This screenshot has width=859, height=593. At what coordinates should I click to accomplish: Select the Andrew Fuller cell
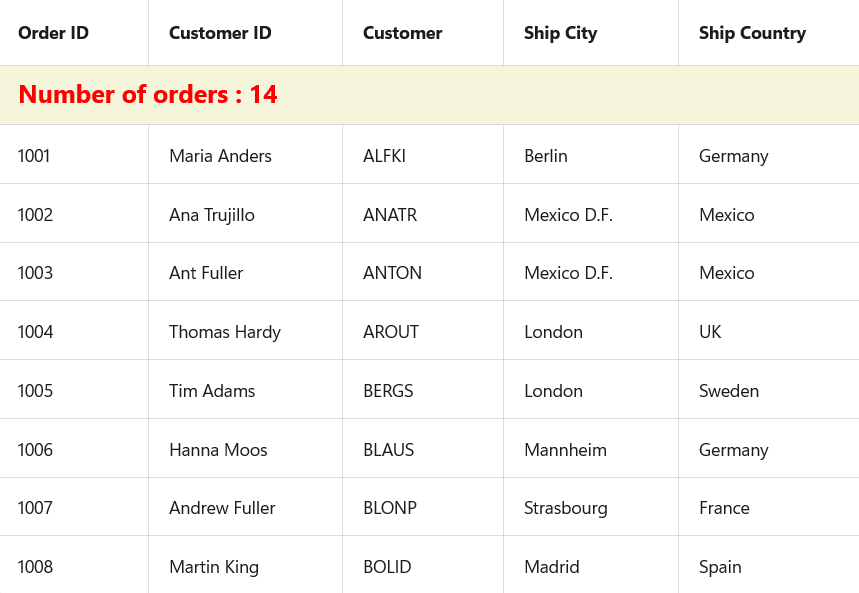coord(222,508)
